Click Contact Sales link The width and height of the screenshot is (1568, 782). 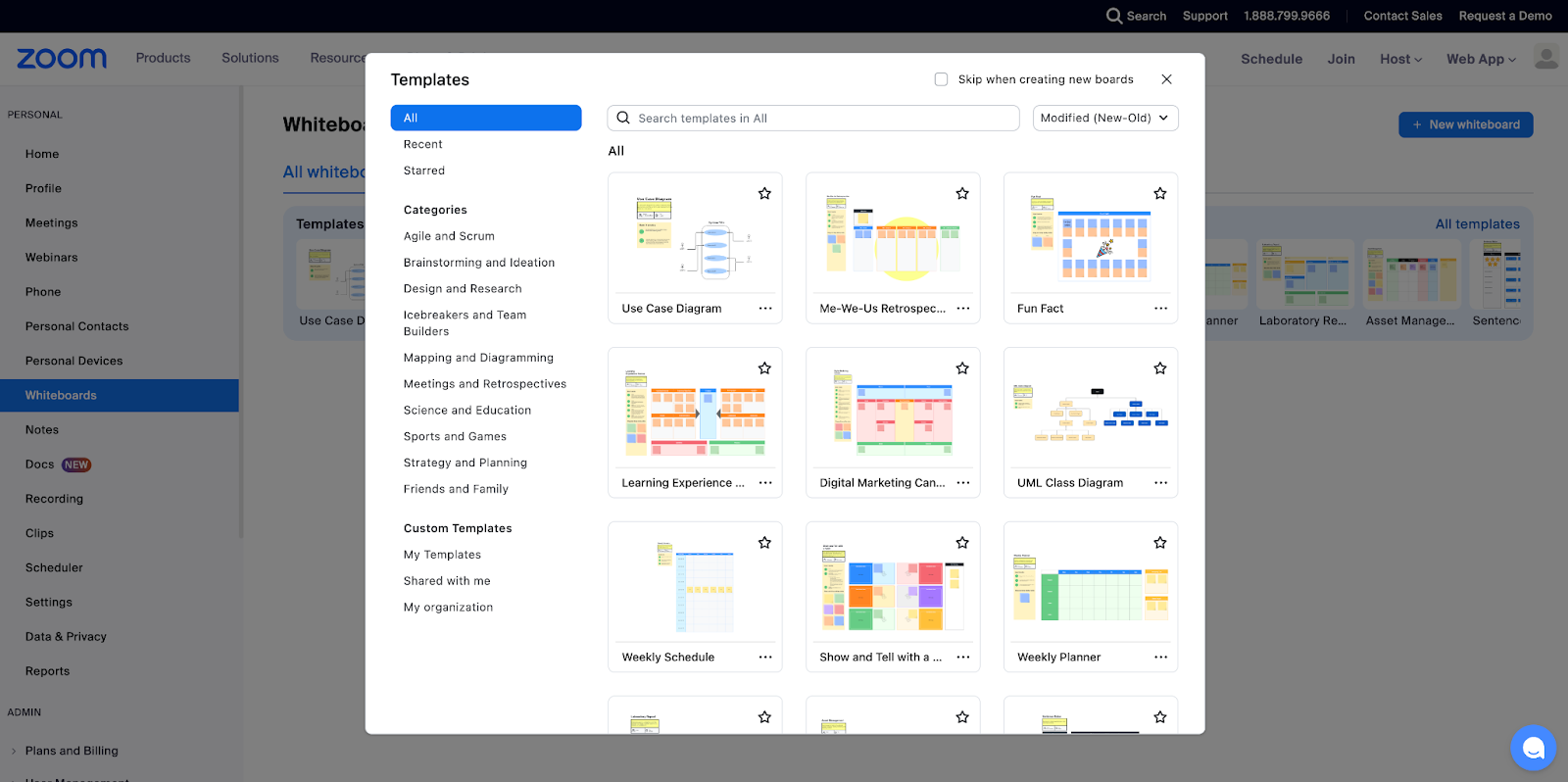[1402, 16]
